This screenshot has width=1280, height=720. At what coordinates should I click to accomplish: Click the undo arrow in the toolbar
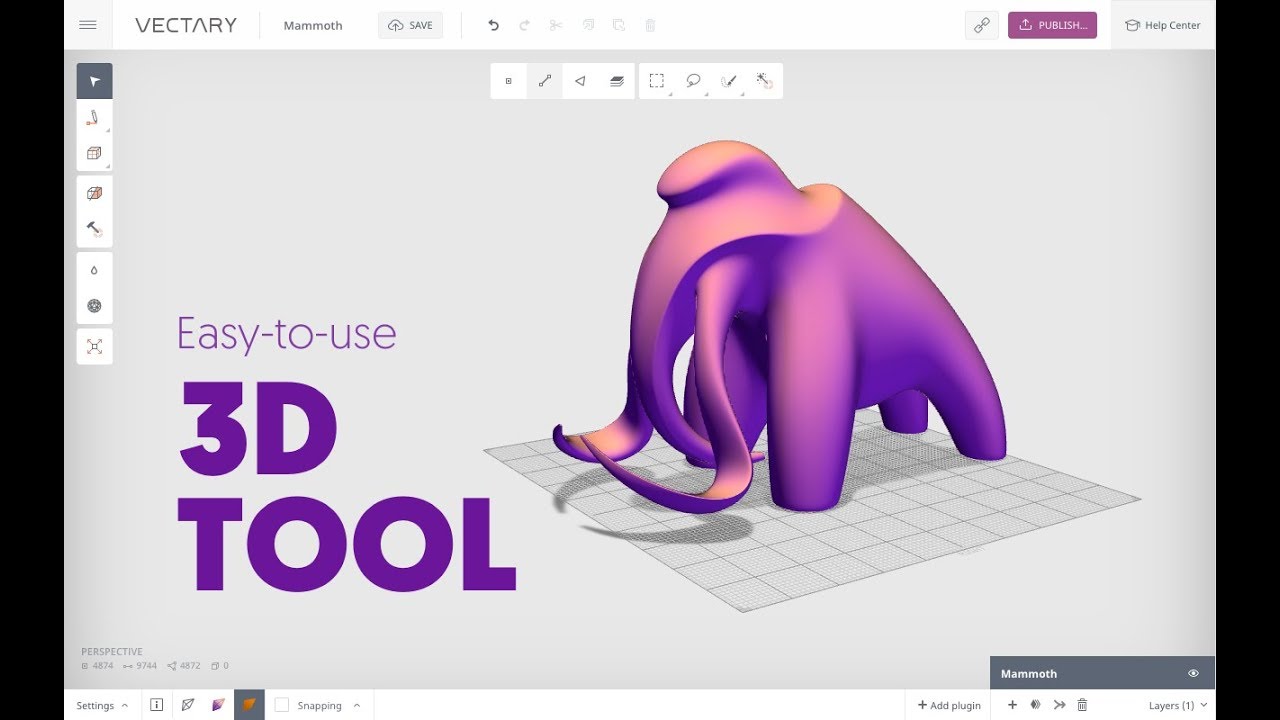pyautogui.click(x=492, y=25)
